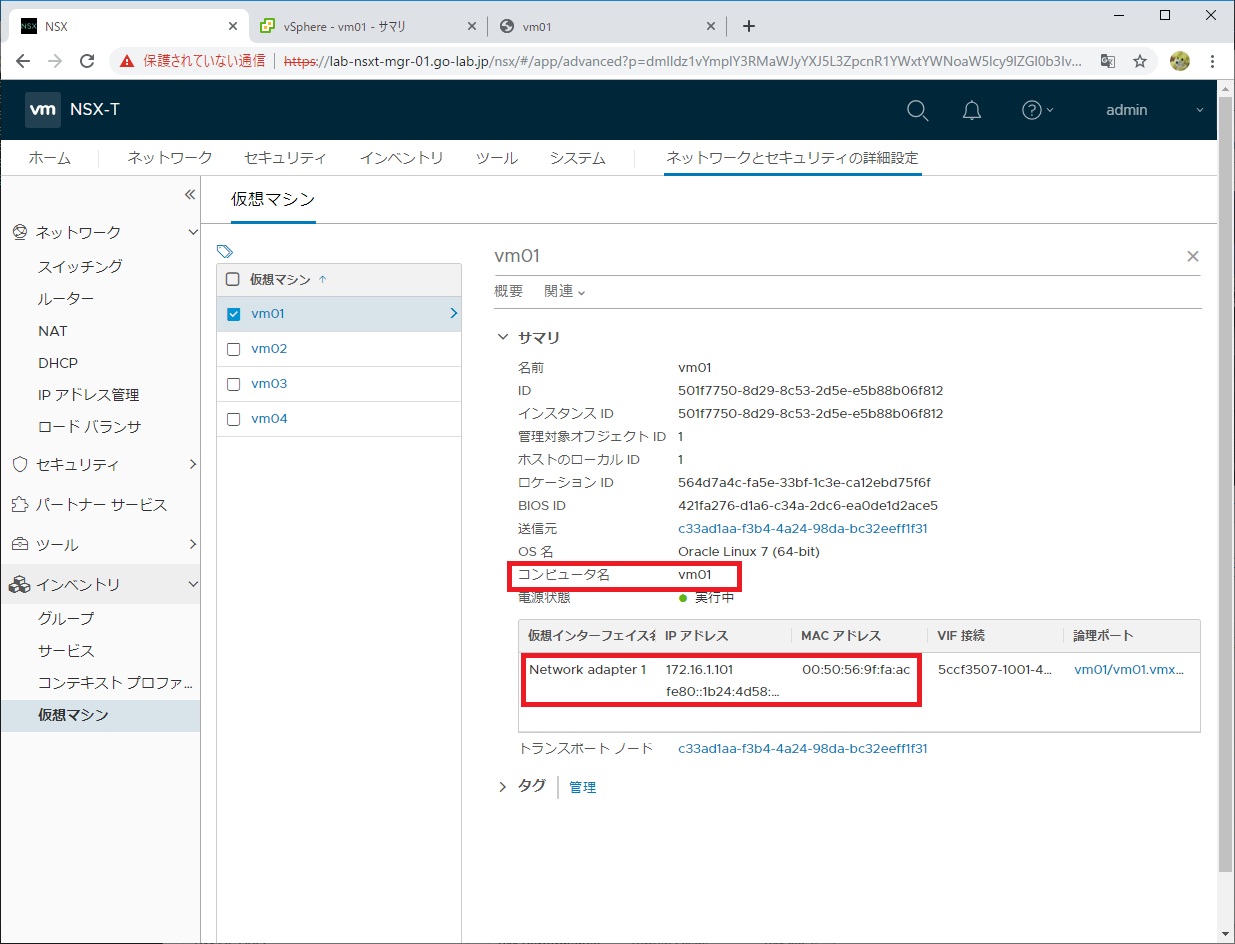Expand the タグ section

click(503, 787)
